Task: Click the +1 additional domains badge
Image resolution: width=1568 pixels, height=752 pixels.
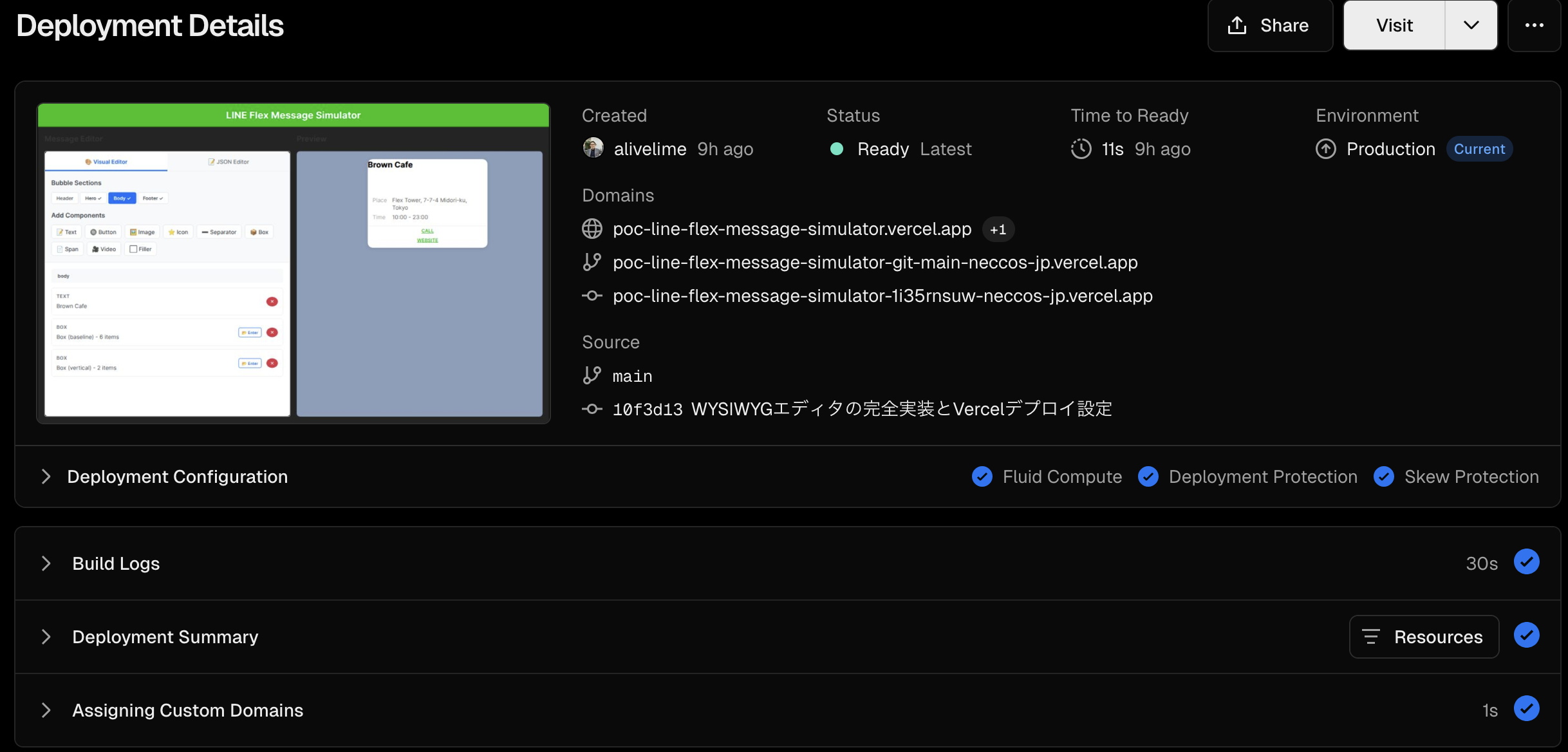Action: click(x=998, y=230)
